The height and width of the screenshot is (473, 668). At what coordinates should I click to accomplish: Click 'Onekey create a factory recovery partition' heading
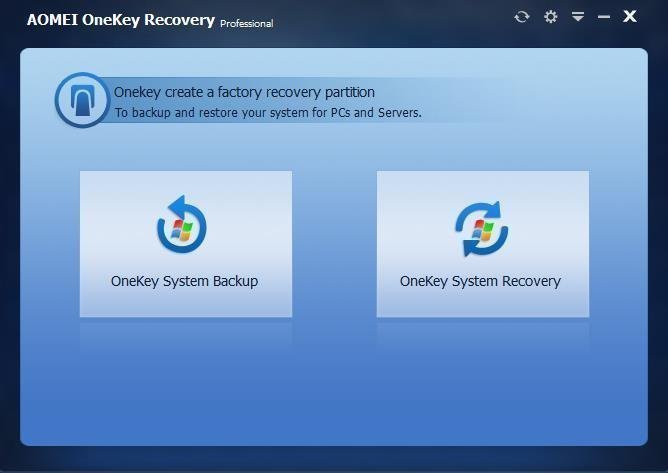pos(244,92)
